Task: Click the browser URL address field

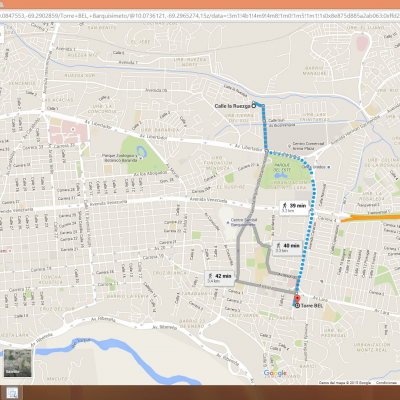Action: pyautogui.click(x=200, y=15)
